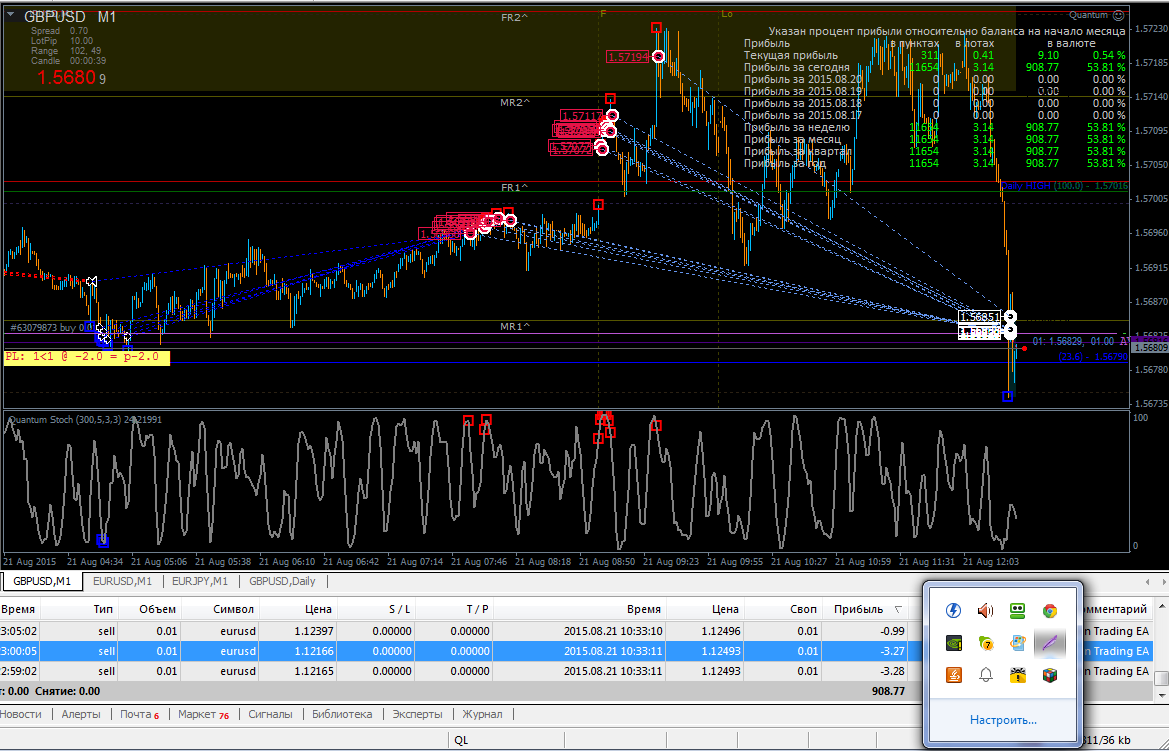Click the Quantum smiley face in chart corner
The height and width of the screenshot is (751, 1169).
pyautogui.click(x=1118, y=15)
